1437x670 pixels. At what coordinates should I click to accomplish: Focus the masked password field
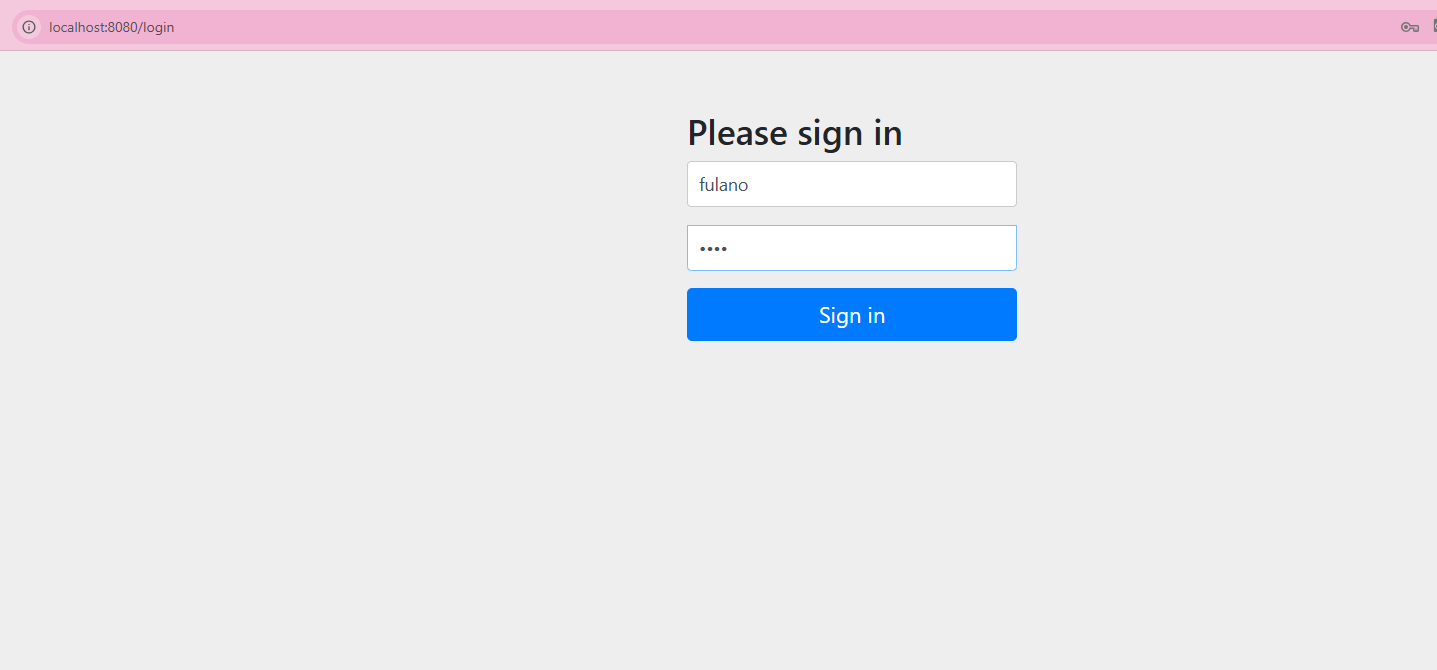pyautogui.click(x=852, y=248)
